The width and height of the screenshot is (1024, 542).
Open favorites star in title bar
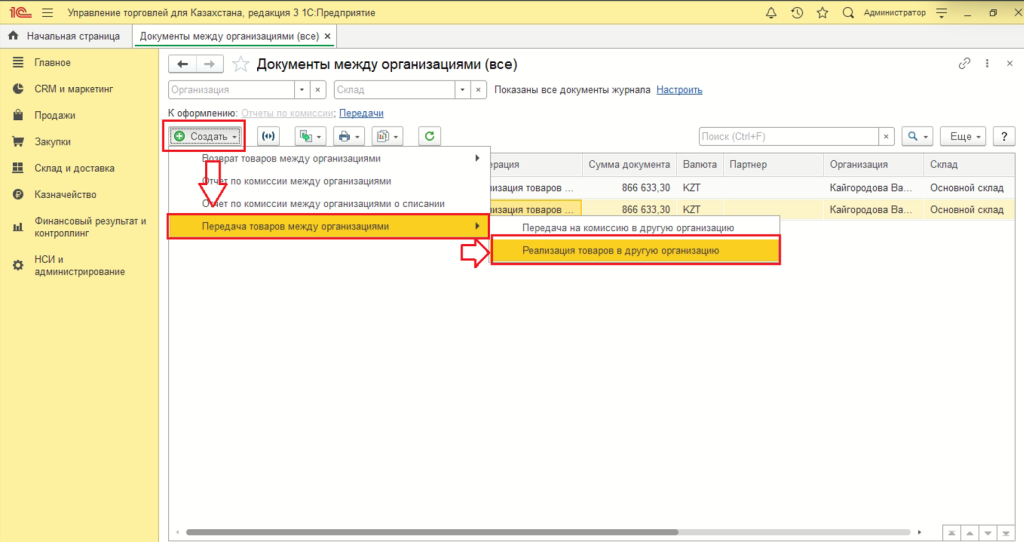[822, 12]
